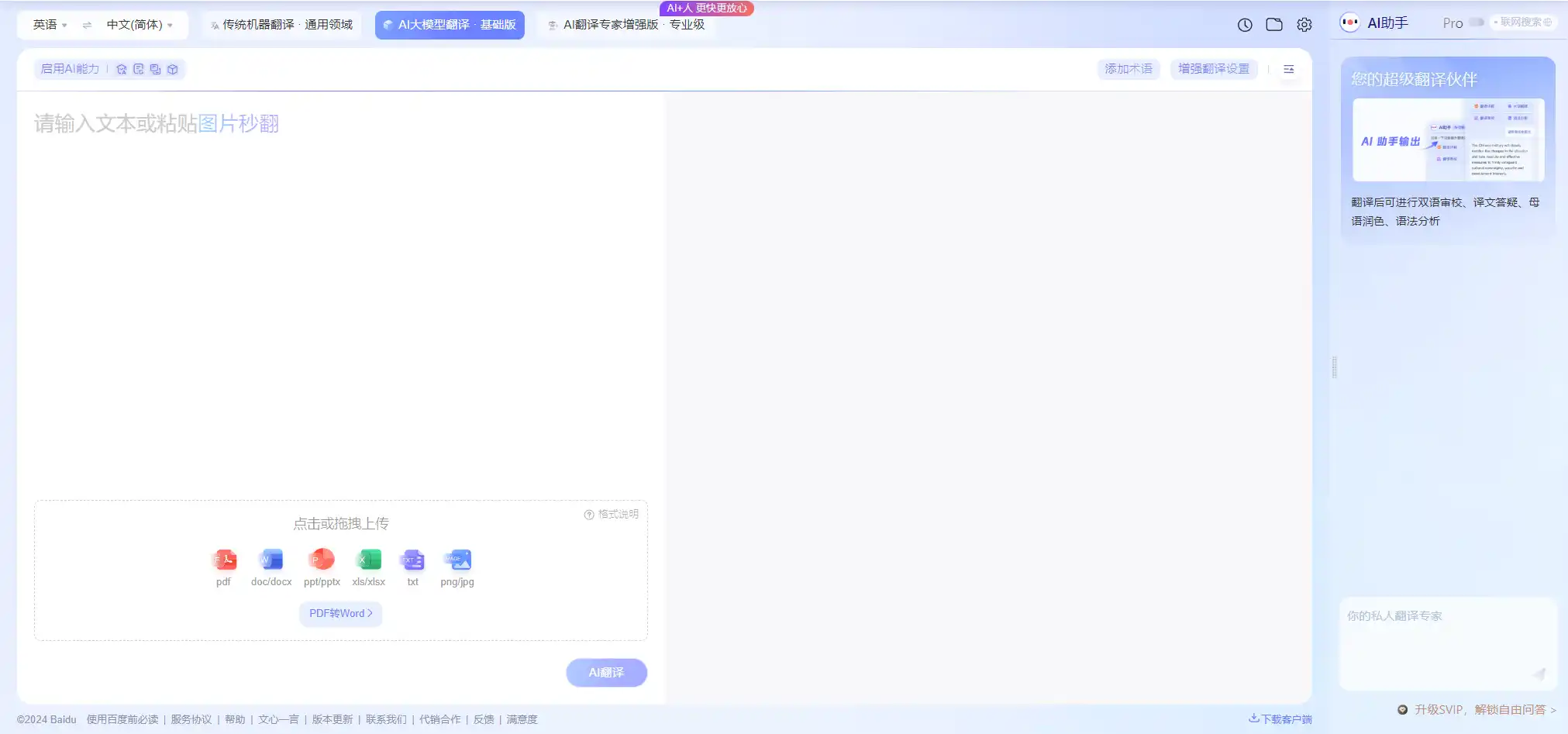Screen dimensions: 1568x734
Task: Click the AI助手 robot avatar
Action: point(1349,22)
